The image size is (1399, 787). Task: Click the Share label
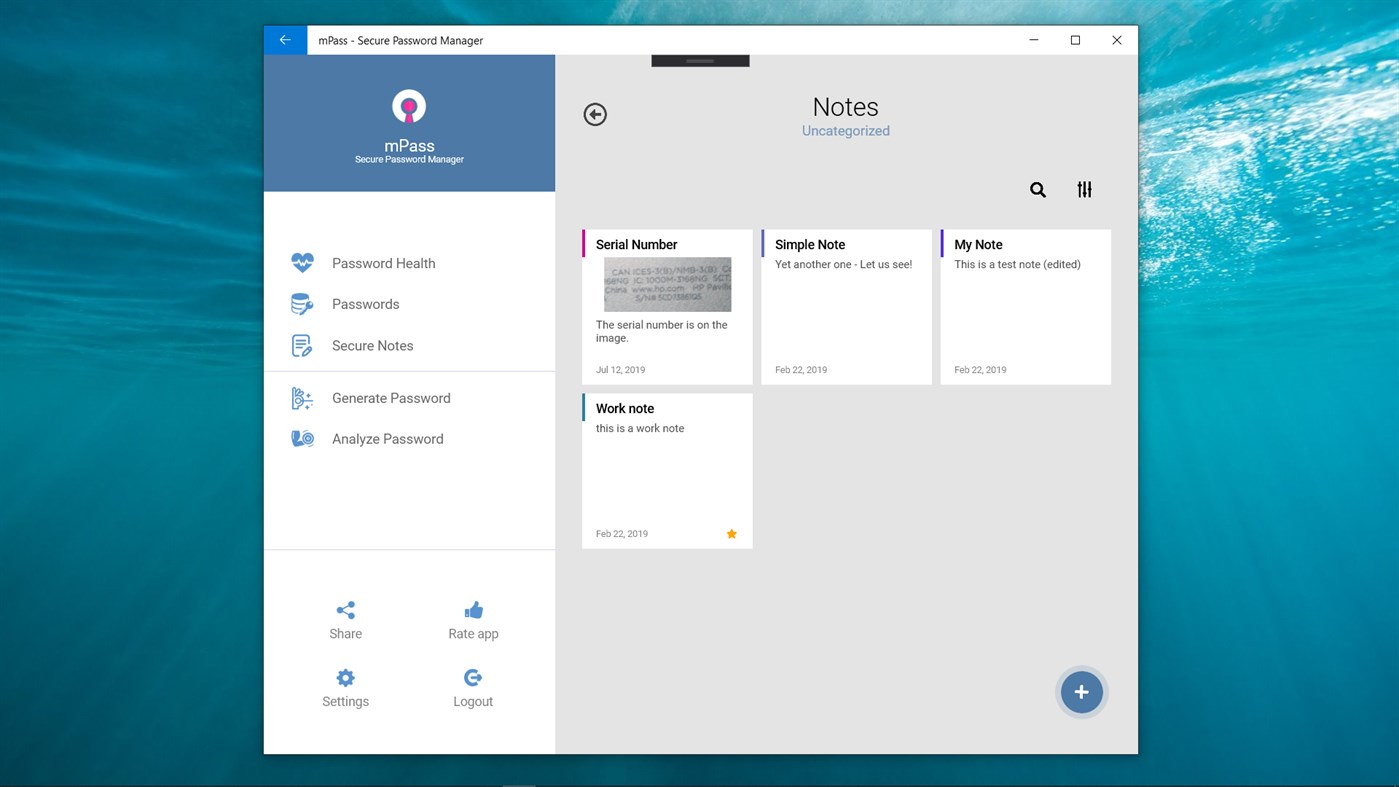346,634
